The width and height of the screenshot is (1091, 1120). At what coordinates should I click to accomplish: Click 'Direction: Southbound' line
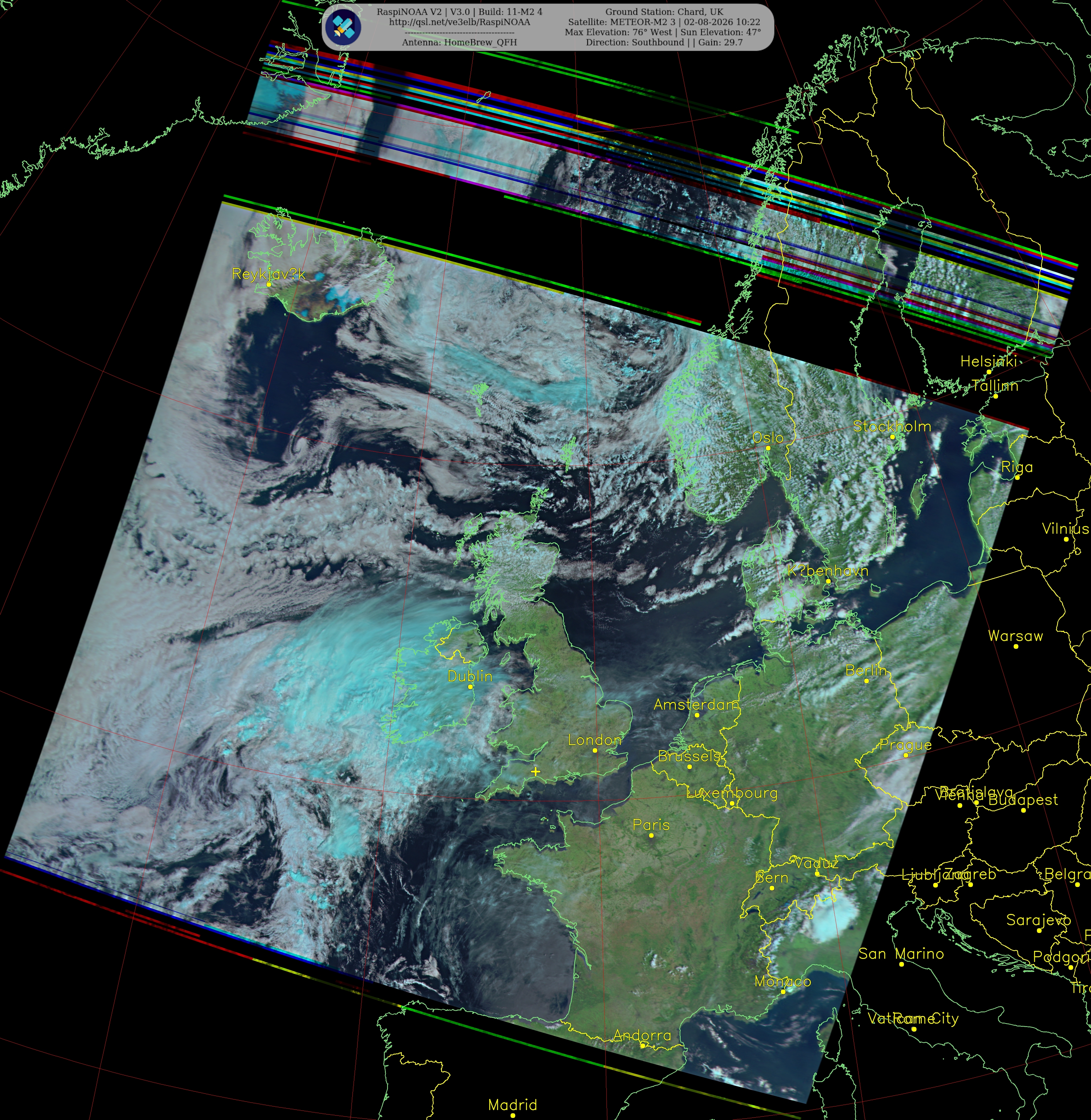tap(664, 43)
